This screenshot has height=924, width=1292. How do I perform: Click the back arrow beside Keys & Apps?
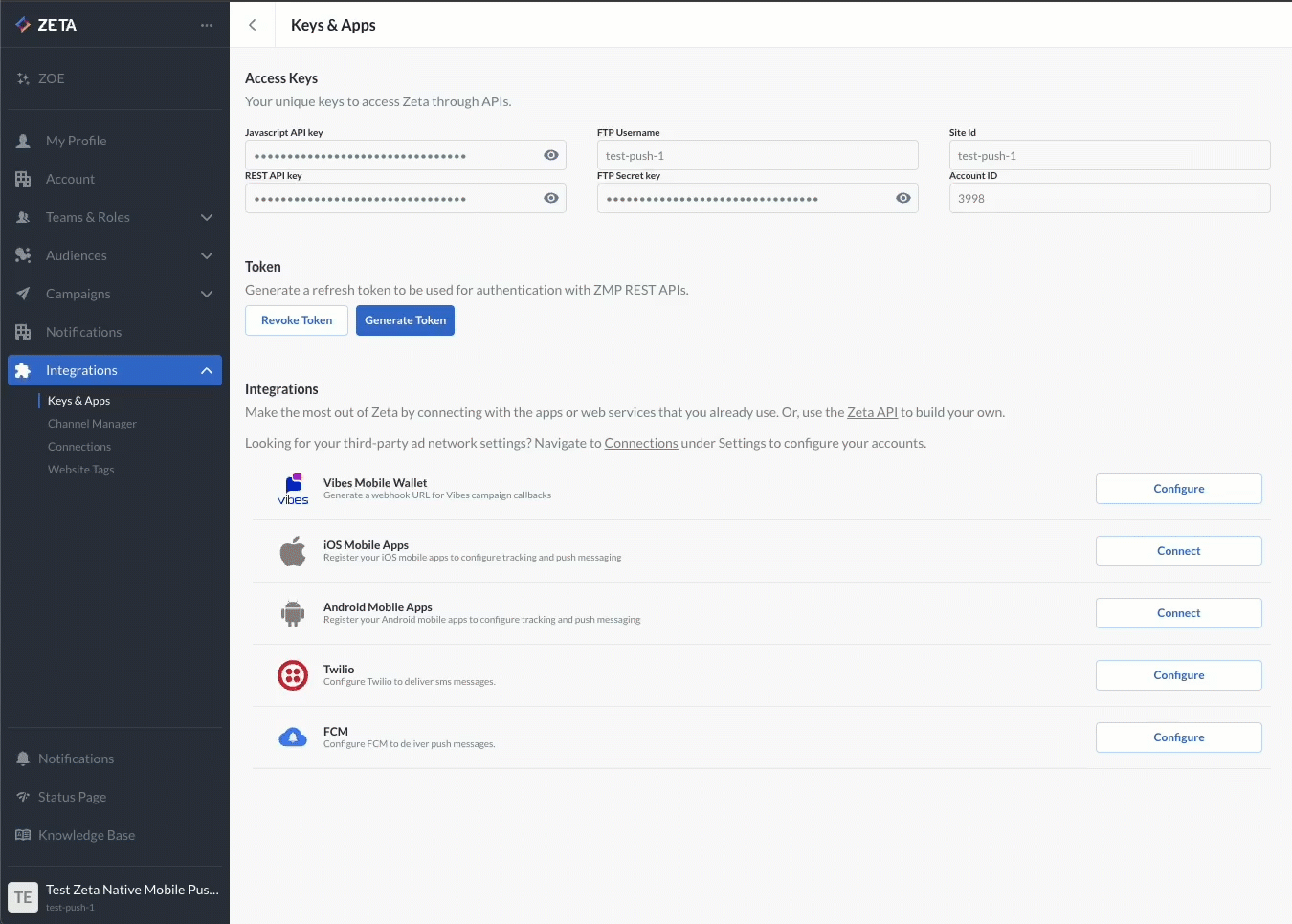tap(253, 25)
